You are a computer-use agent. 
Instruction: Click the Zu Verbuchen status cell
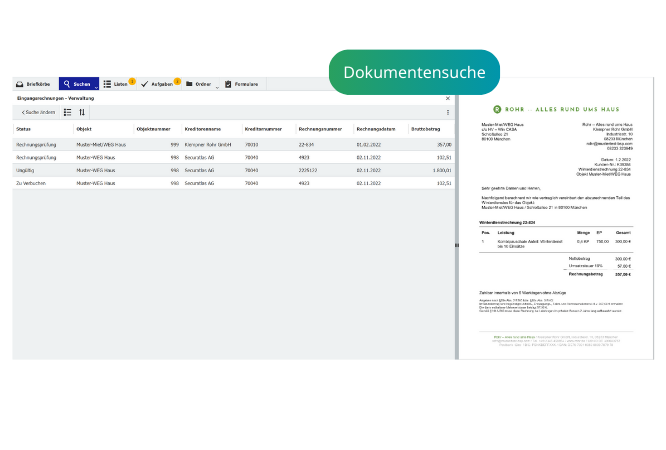[31, 183]
